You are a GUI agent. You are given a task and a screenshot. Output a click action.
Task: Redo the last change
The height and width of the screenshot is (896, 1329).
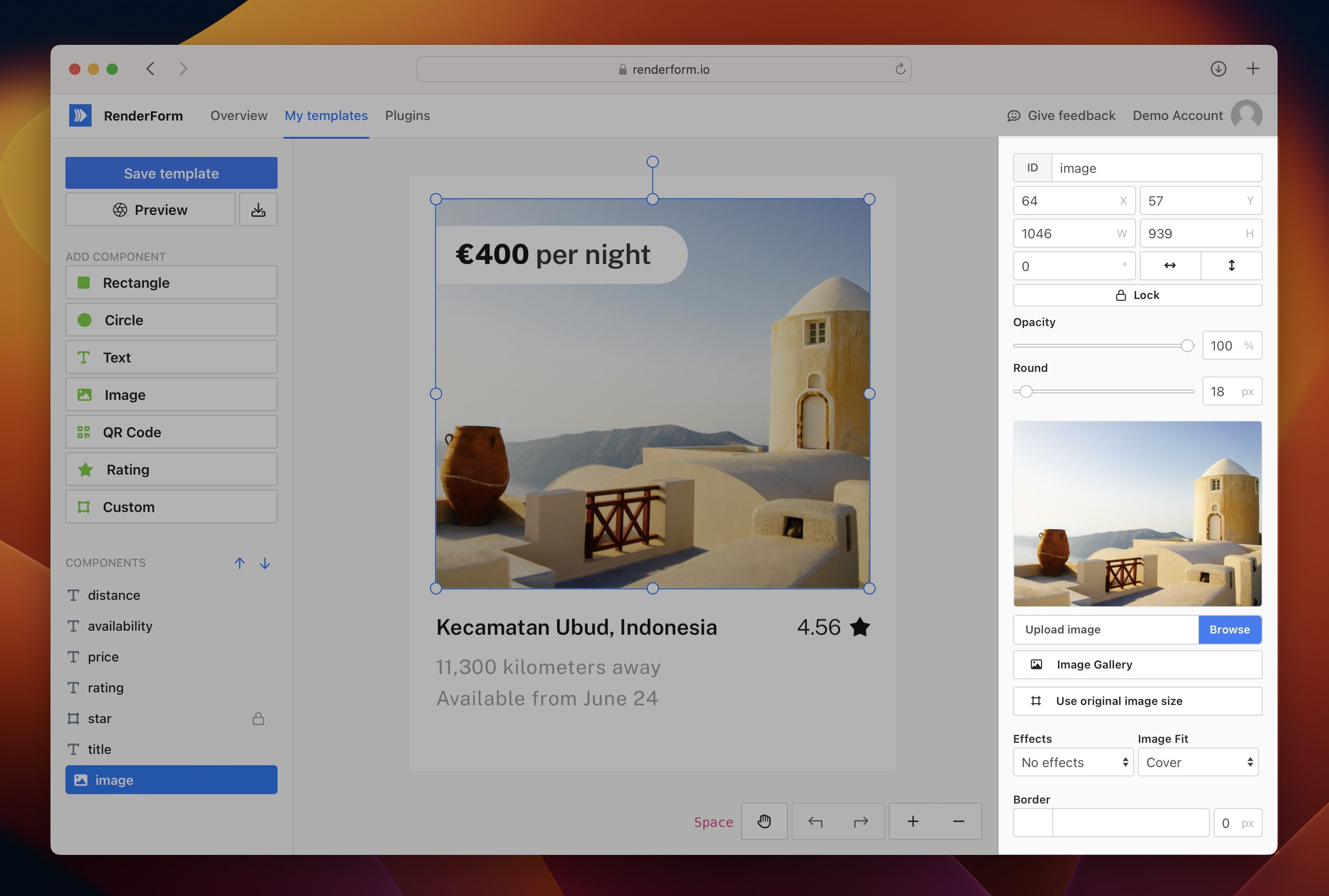tap(861, 821)
